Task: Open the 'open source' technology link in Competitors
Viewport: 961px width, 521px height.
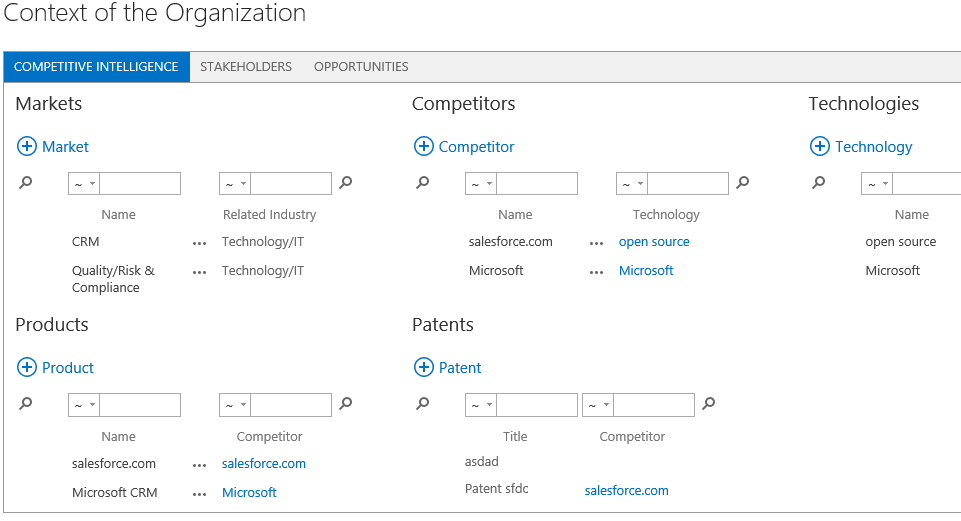Action: (654, 242)
